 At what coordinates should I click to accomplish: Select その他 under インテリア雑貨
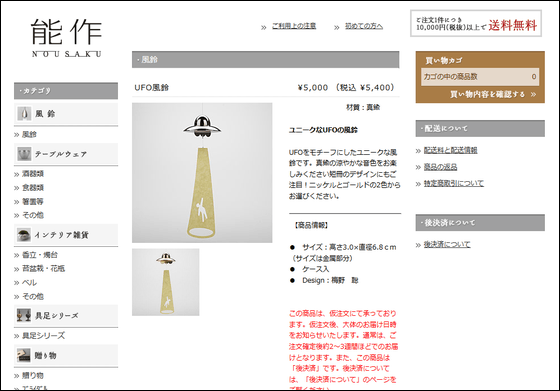coord(33,296)
